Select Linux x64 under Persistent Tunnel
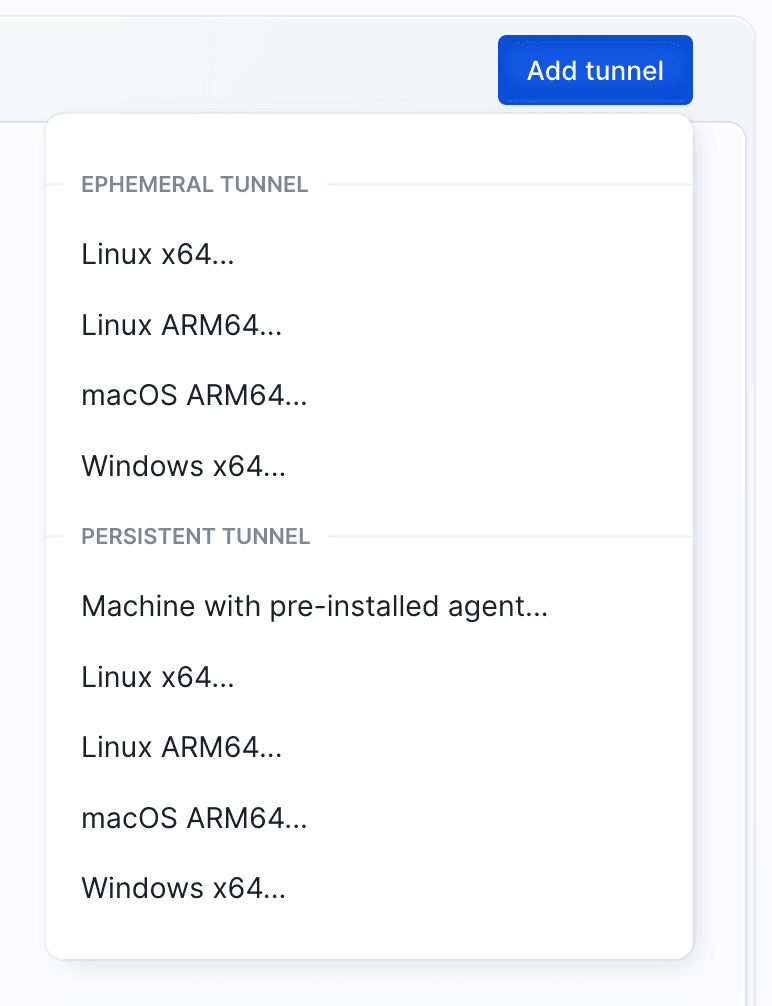The image size is (772, 1006). 158,677
